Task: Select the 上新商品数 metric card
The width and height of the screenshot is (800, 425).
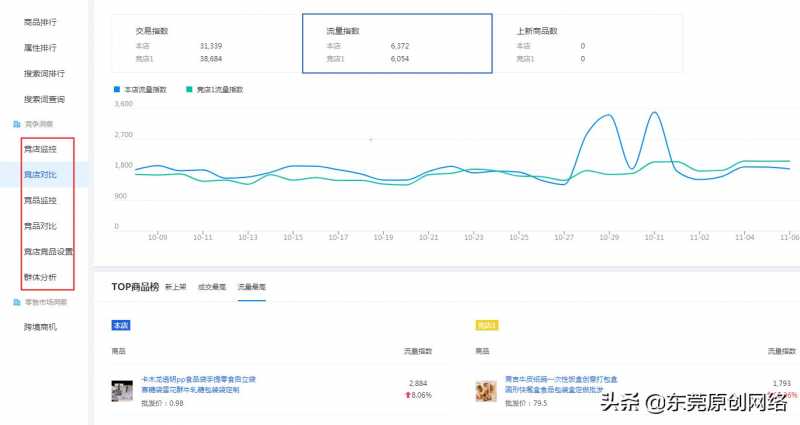Action: (587, 44)
